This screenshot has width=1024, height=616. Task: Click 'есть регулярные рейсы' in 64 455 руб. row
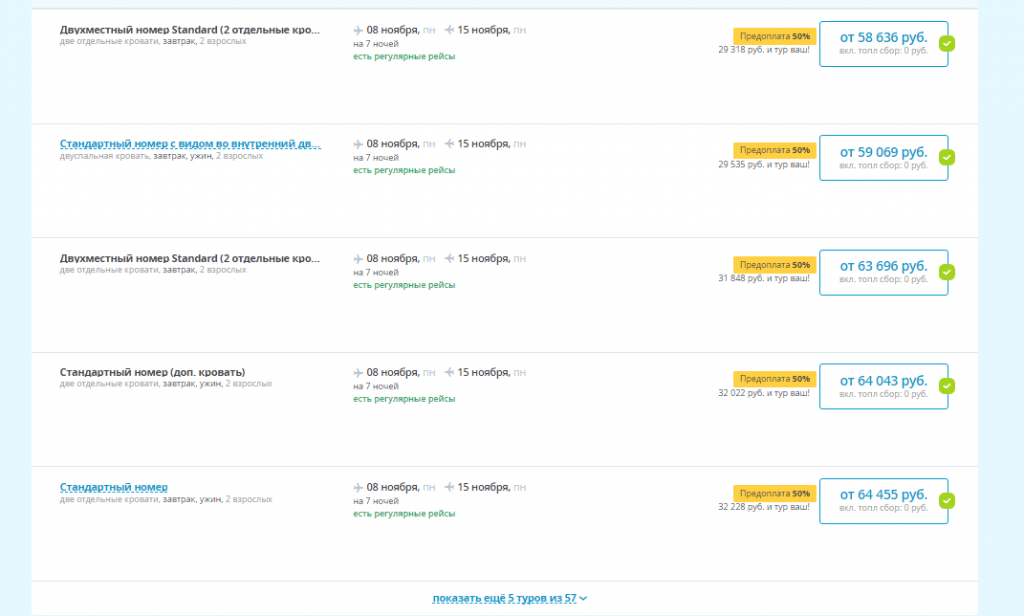(404, 513)
